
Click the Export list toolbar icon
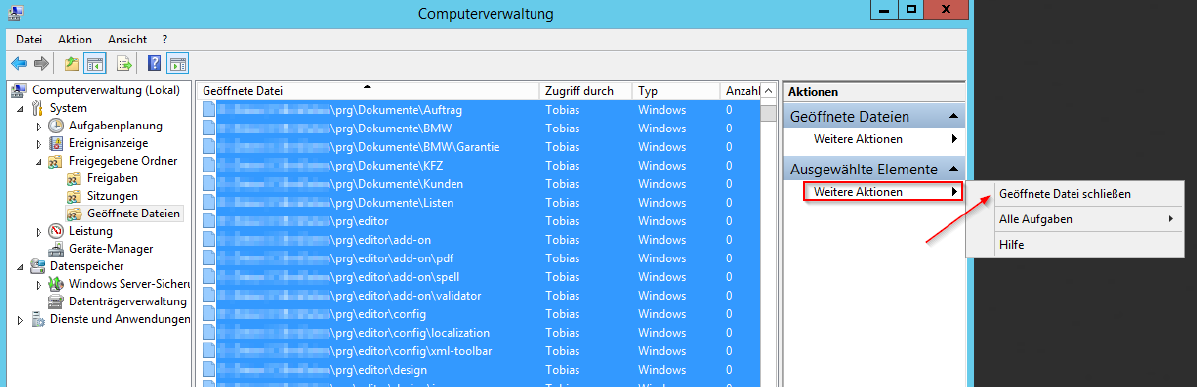[124, 63]
